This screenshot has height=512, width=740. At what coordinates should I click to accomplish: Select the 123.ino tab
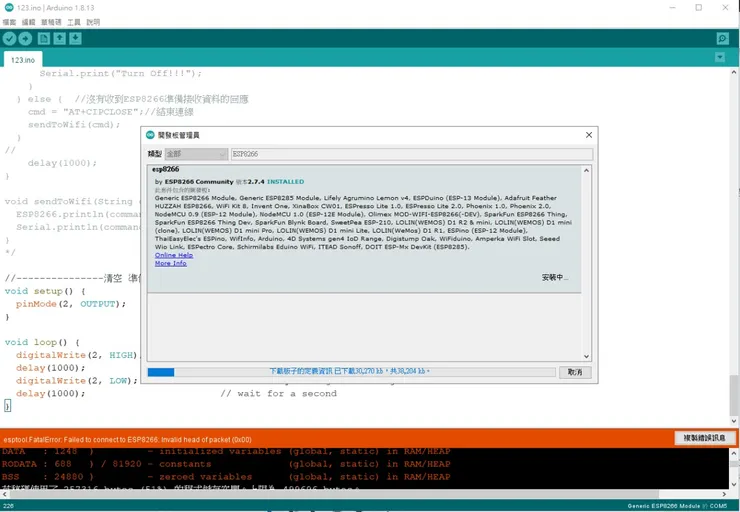point(23,60)
